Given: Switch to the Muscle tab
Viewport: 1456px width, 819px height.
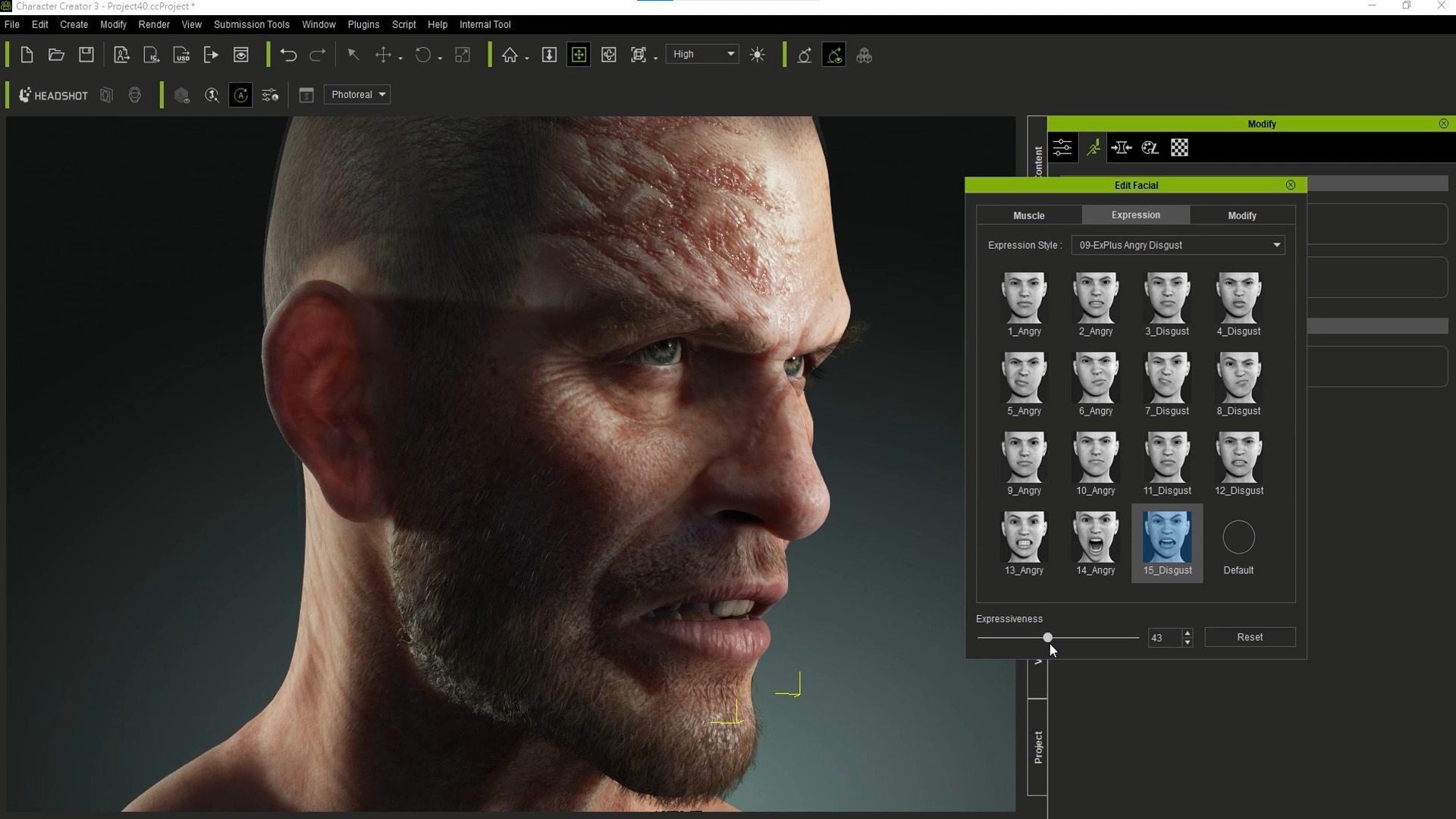Looking at the screenshot, I should point(1029,215).
